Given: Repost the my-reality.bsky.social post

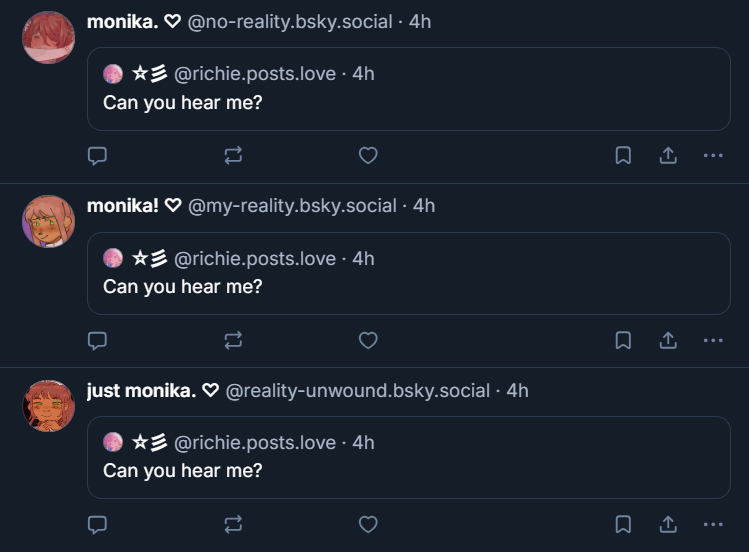Looking at the screenshot, I should click(x=233, y=340).
